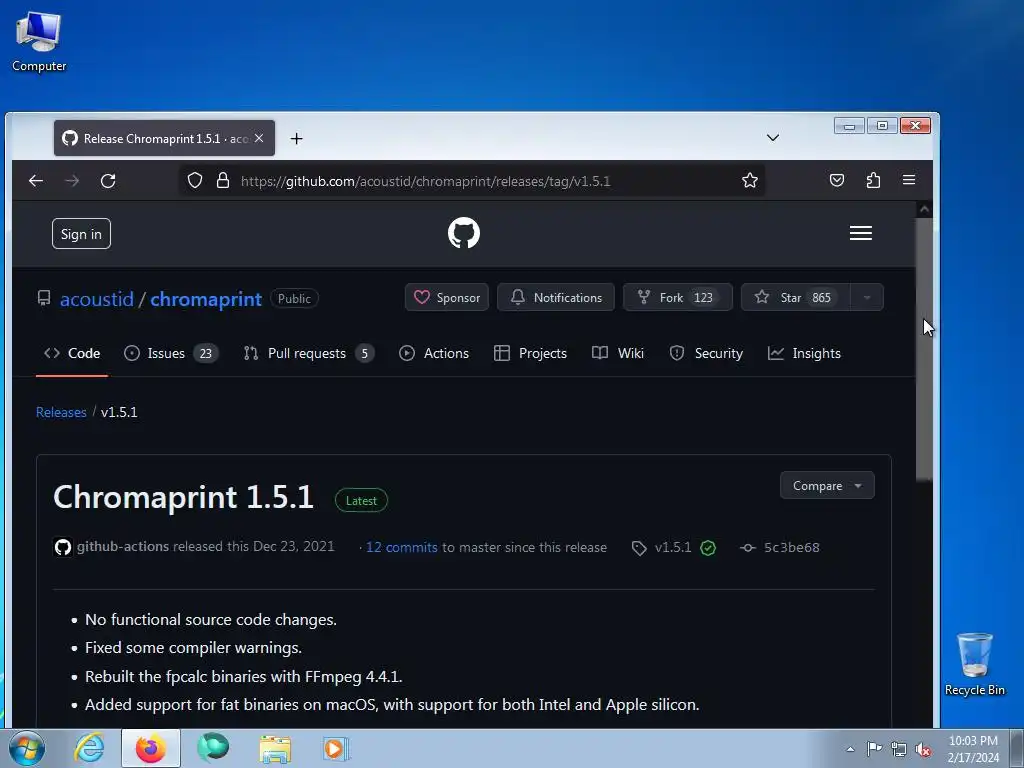Open tracking protection shield icon

pos(195,180)
